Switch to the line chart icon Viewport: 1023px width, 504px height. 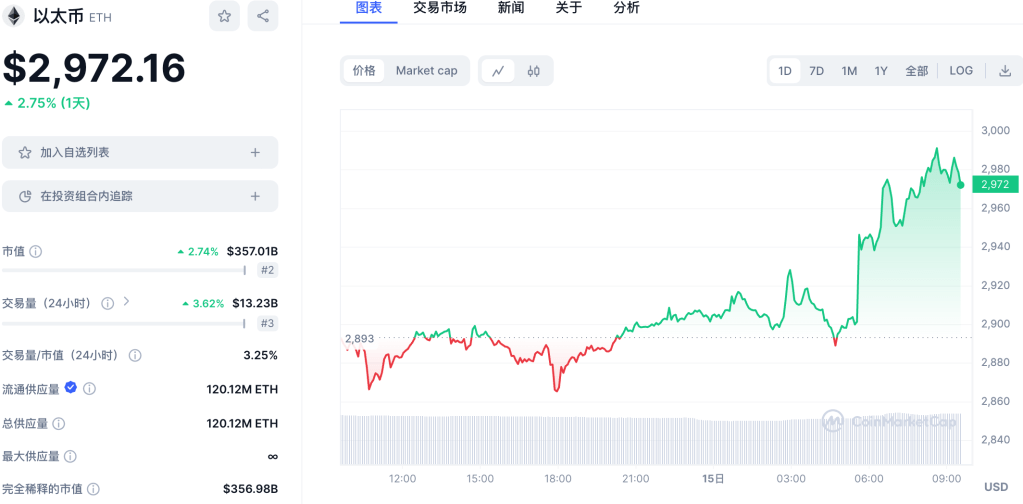click(498, 71)
